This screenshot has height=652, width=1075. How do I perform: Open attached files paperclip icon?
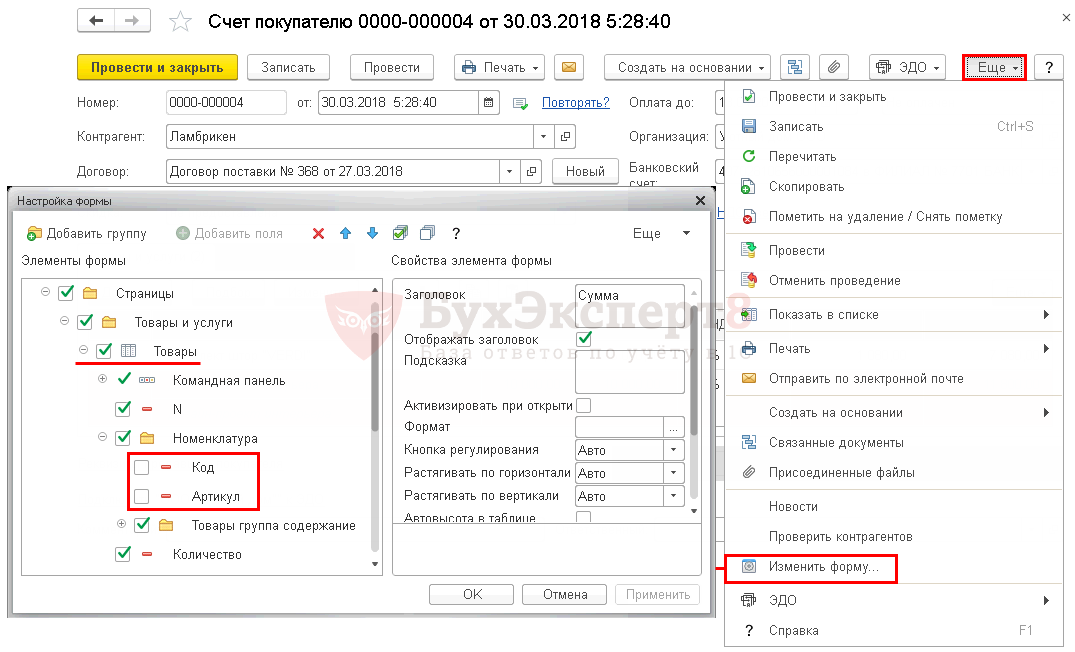(833, 67)
